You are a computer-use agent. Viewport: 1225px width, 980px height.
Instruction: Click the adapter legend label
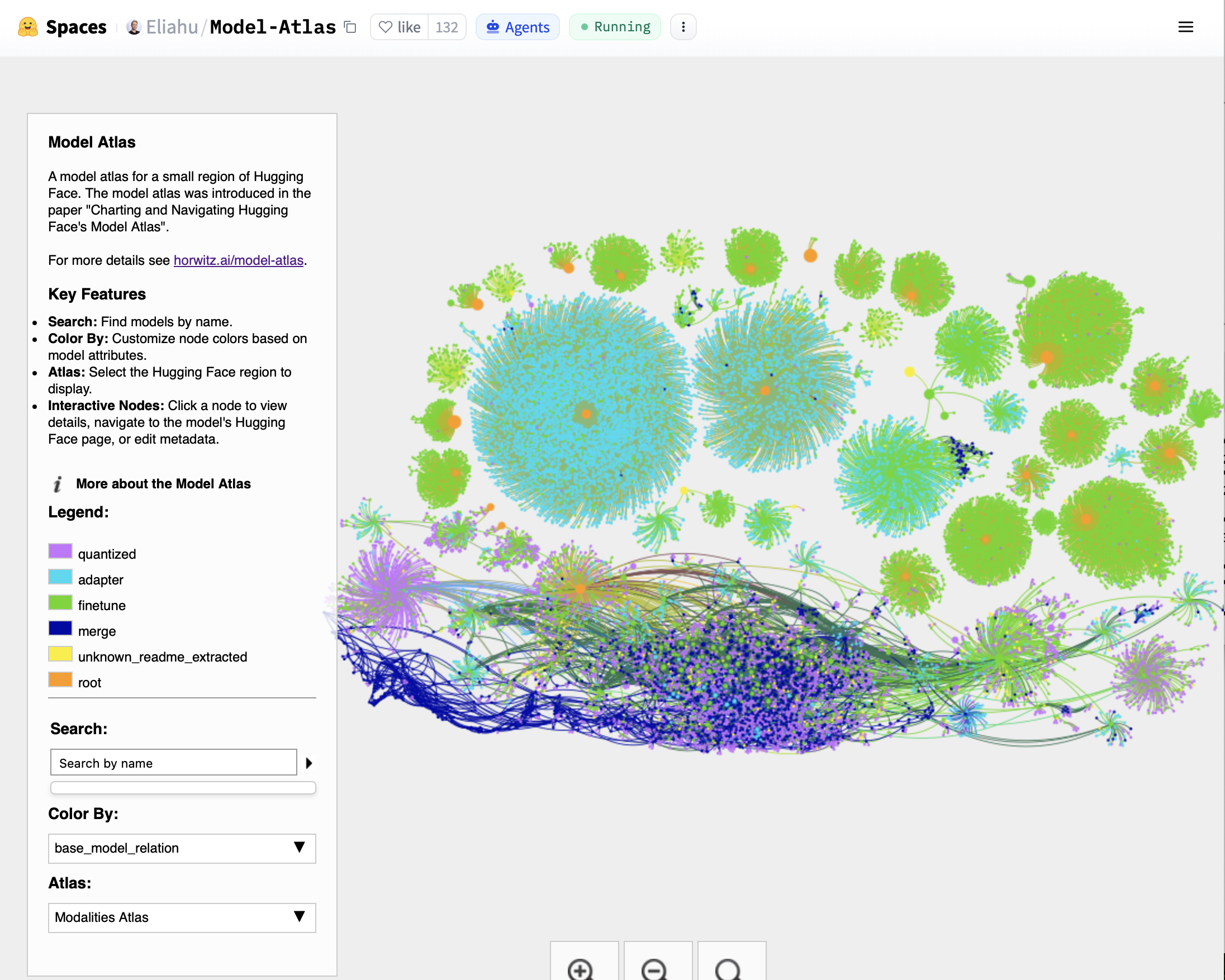101,579
